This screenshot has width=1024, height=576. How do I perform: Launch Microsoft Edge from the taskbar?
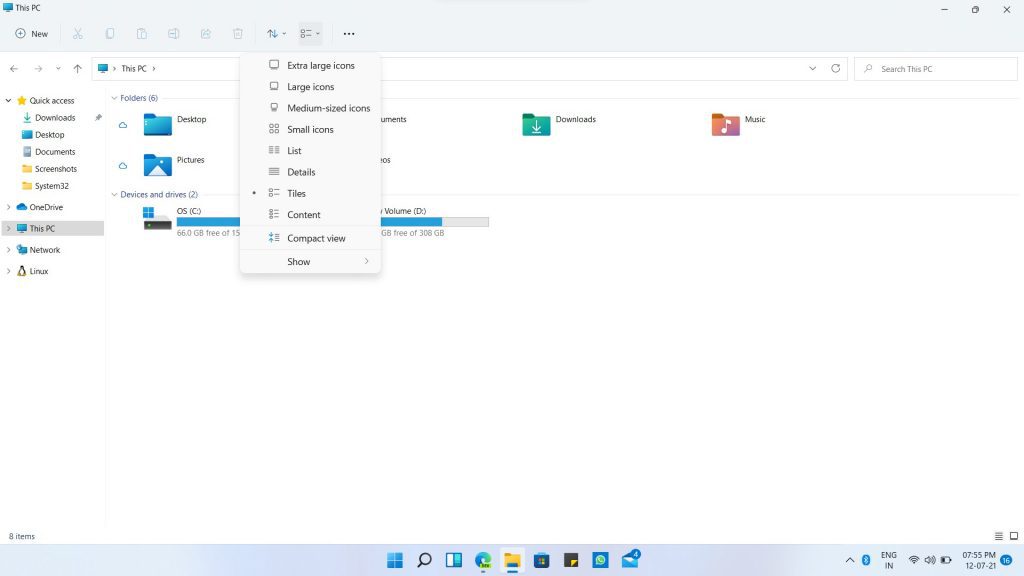coord(483,560)
